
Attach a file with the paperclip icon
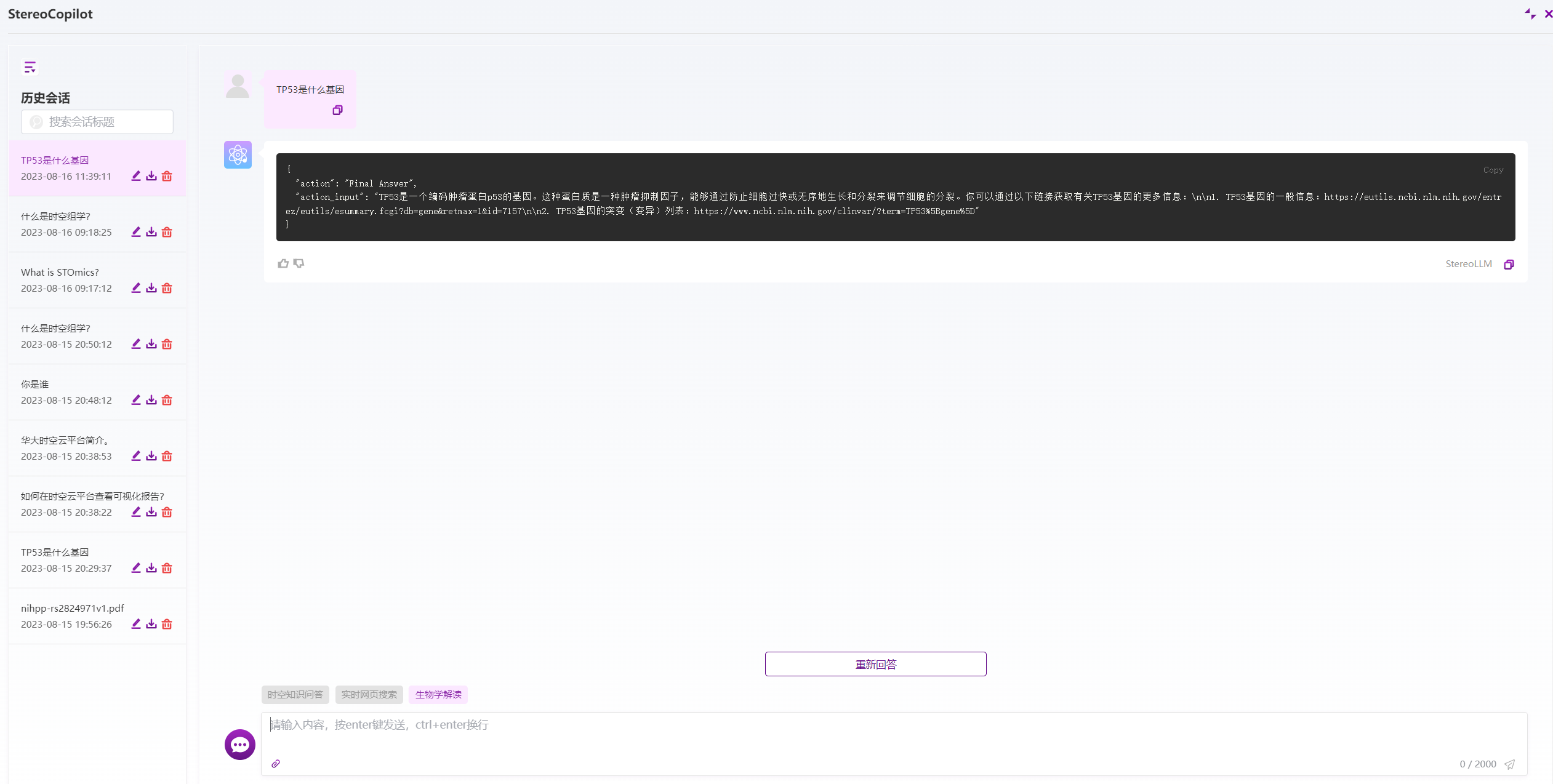[x=276, y=764]
